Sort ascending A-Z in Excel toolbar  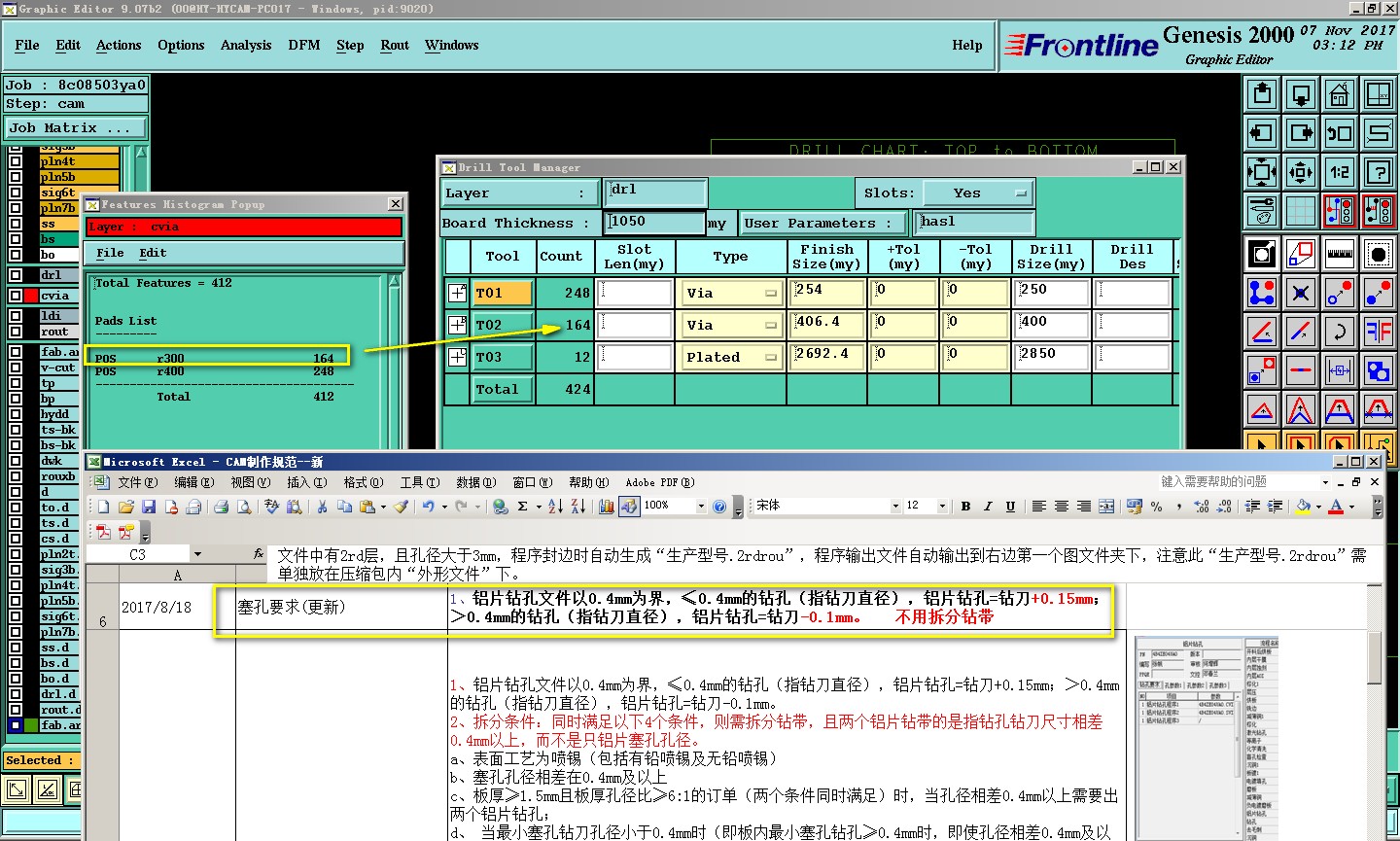click(555, 507)
